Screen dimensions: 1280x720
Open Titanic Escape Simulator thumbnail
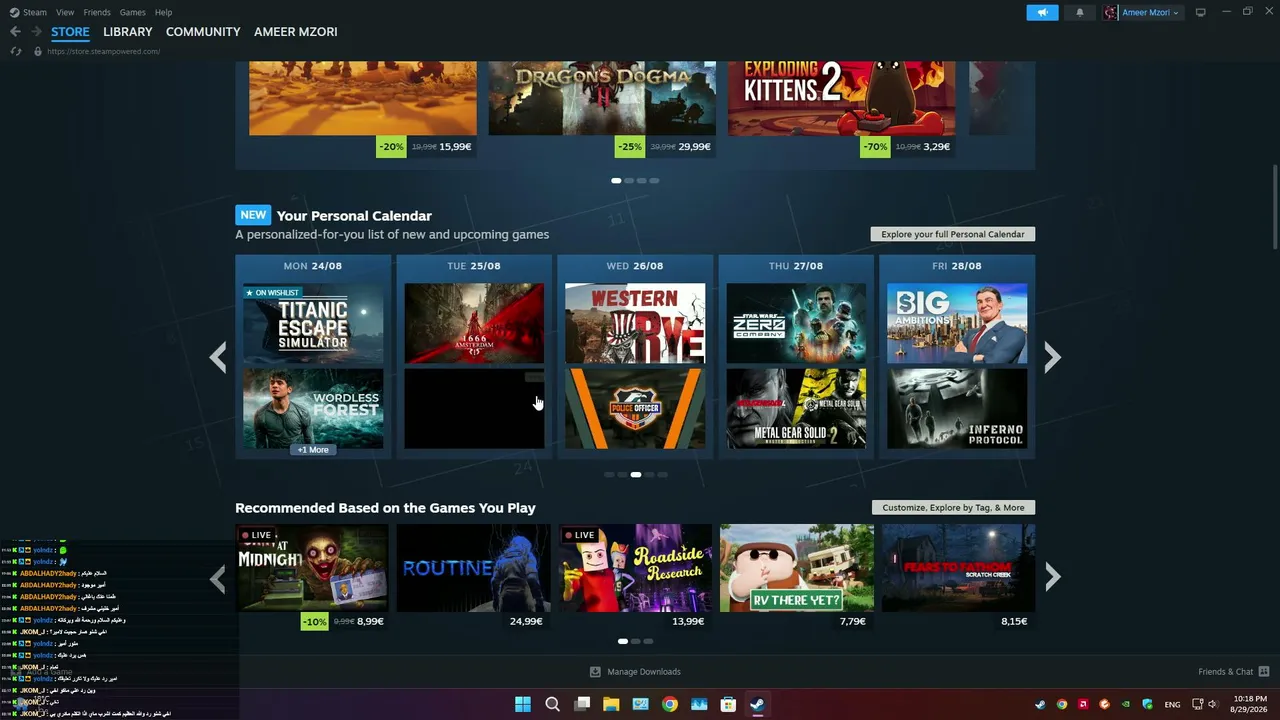[313, 323]
